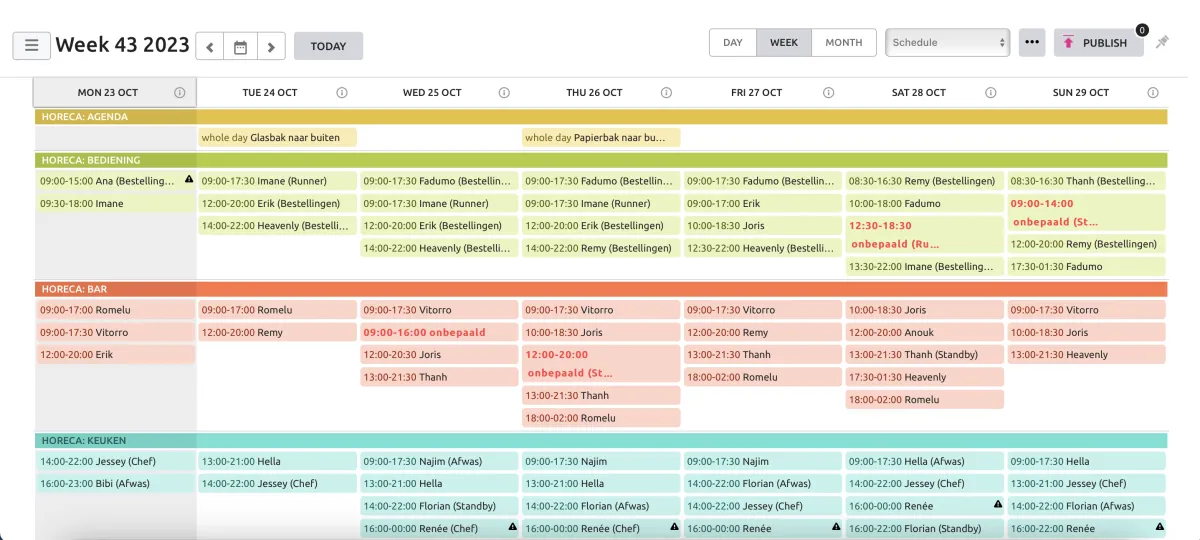Screen dimensions: 1200x540
Task: Click the pin icon next to Publish
Action: pos(1162,42)
